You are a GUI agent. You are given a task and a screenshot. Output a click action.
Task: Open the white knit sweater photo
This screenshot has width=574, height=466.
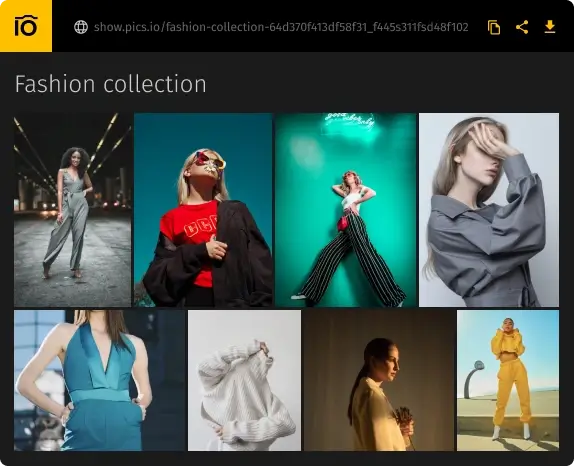(244, 380)
